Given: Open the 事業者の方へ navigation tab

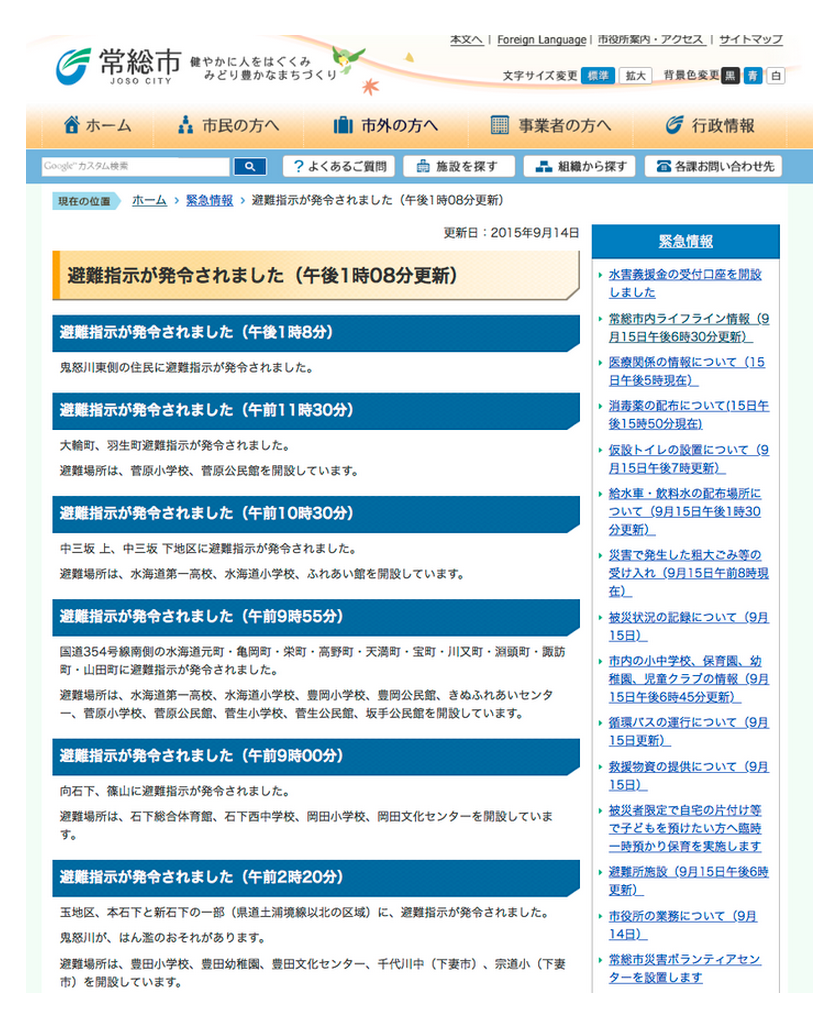Looking at the screenshot, I should 550,125.
